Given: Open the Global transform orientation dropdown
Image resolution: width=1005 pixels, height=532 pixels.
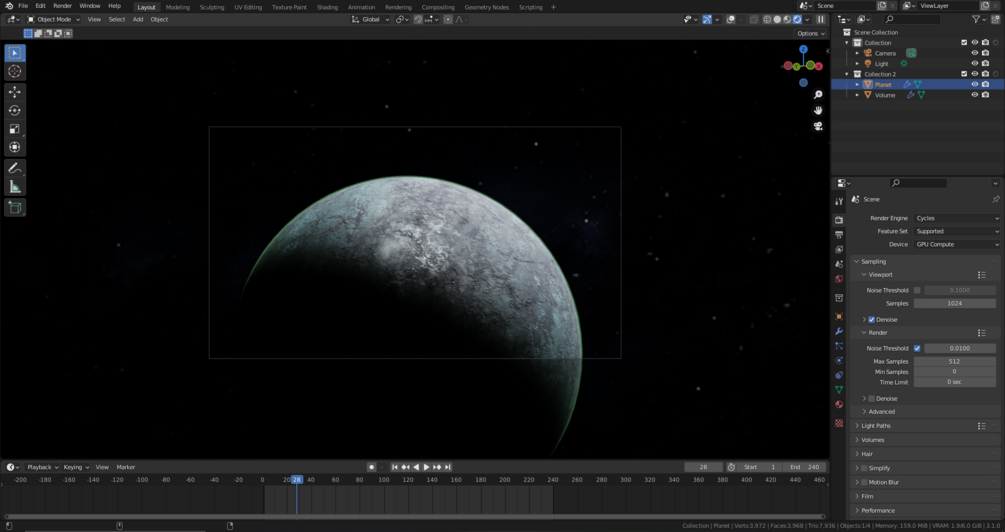Looking at the screenshot, I should pyautogui.click(x=370, y=19).
